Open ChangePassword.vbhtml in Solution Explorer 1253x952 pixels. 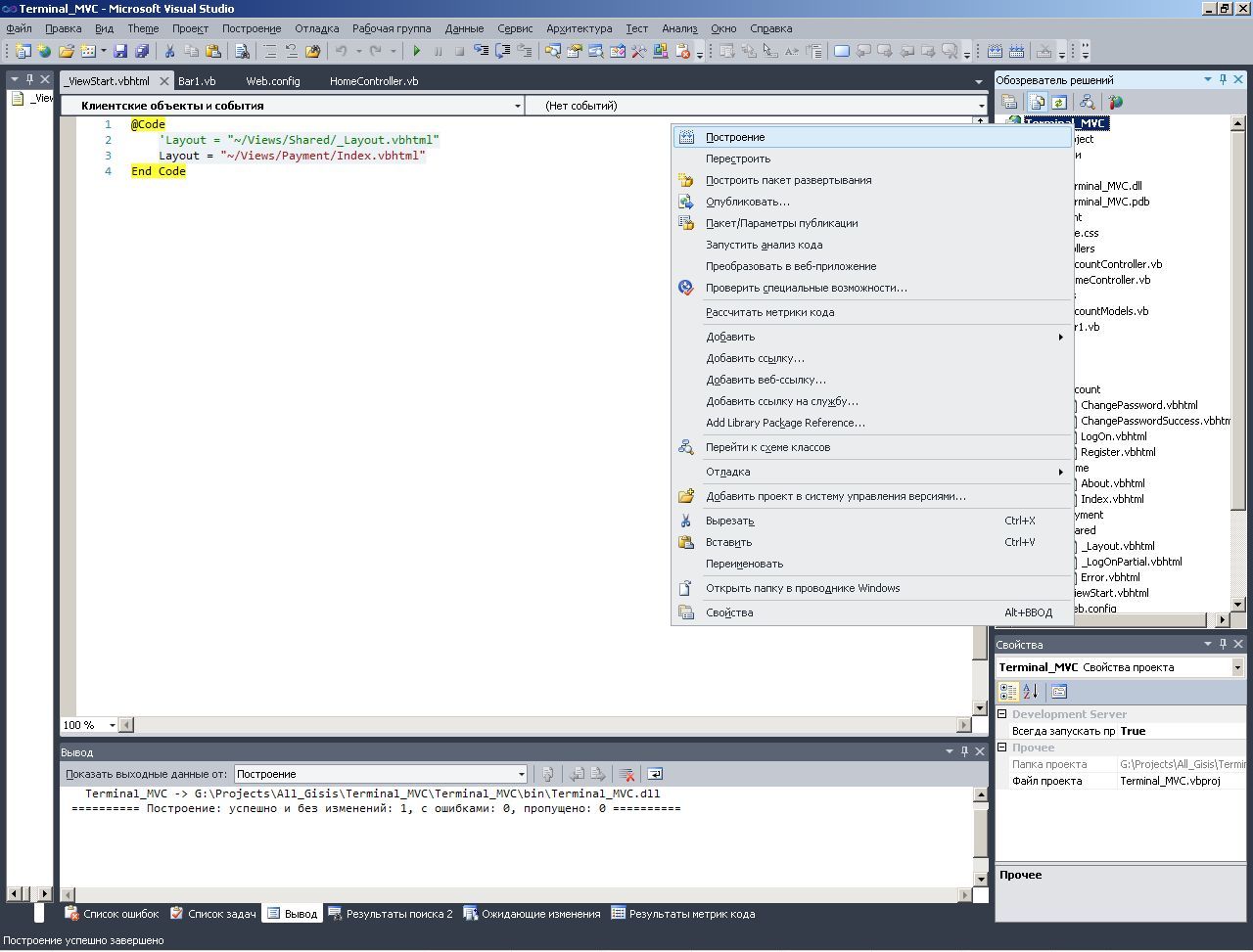[x=1138, y=405]
